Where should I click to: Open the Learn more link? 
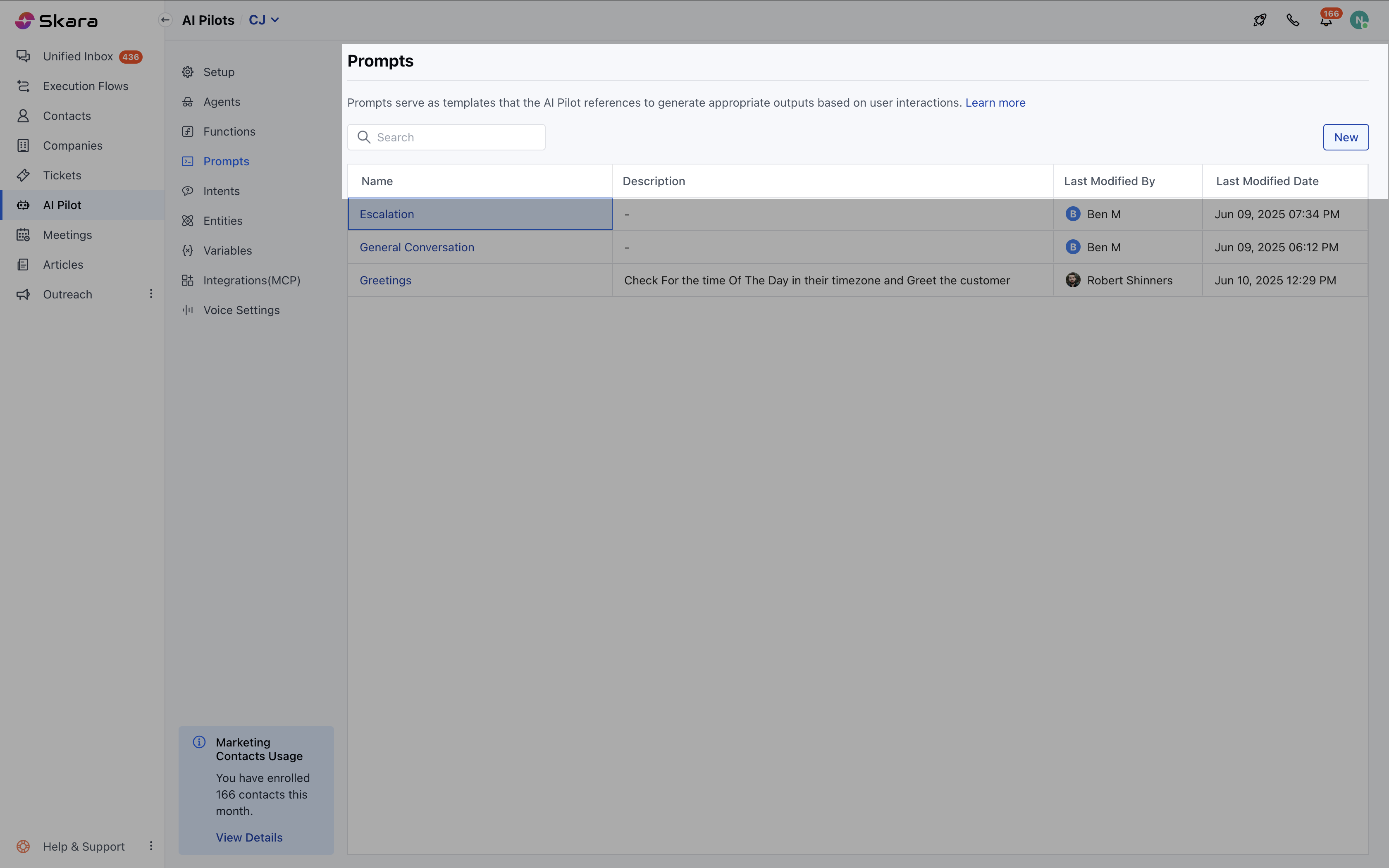995,102
